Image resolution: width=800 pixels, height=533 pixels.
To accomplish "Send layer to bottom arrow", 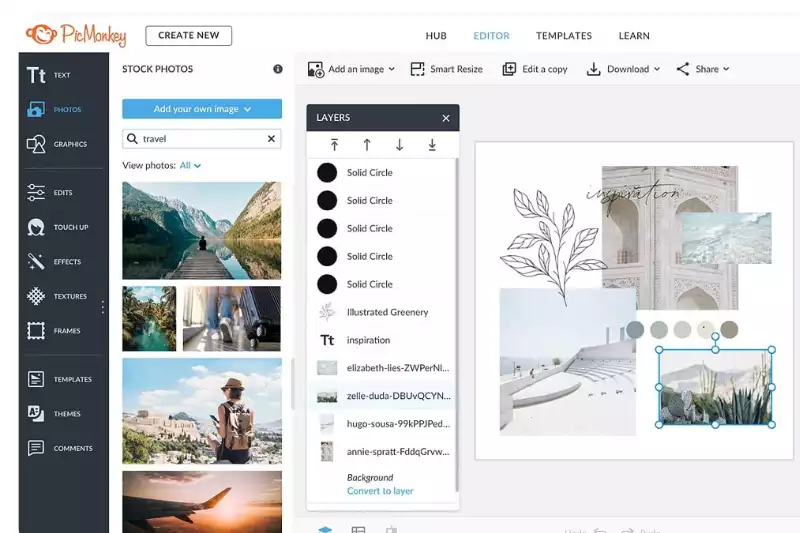I will pyautogui.click(x=432, y=145).
